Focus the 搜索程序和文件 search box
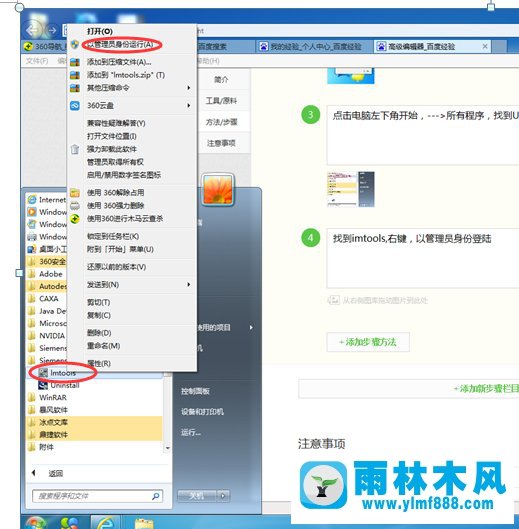This screenshot has height=529, width=519. tap(97, 496)
